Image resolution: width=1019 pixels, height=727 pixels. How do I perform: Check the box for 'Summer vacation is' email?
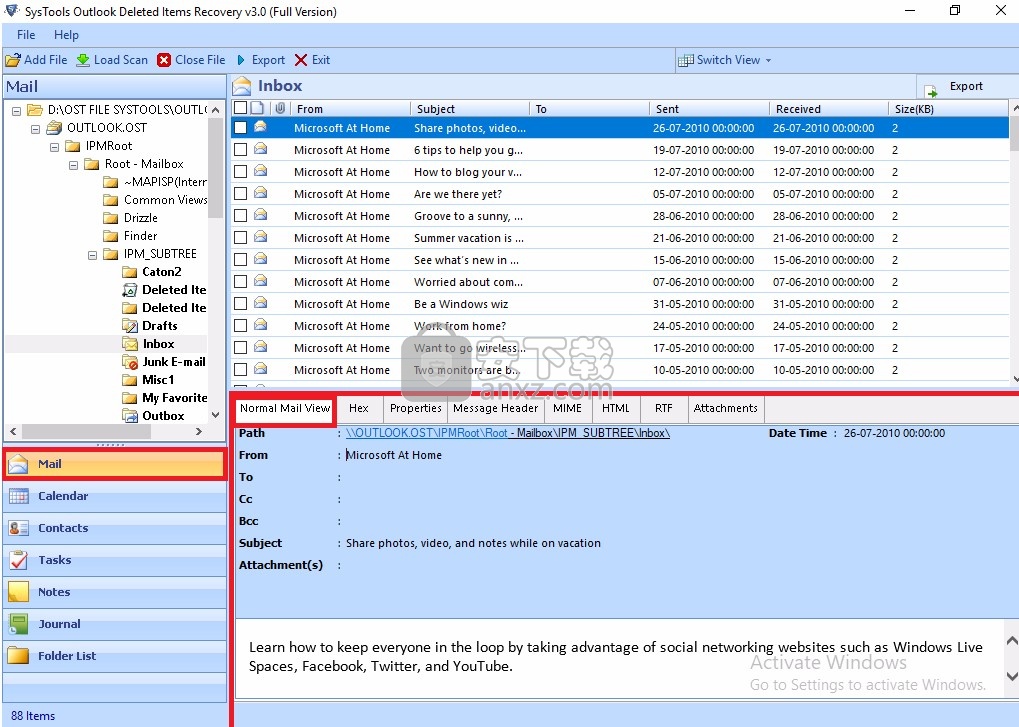click(240, 238)
